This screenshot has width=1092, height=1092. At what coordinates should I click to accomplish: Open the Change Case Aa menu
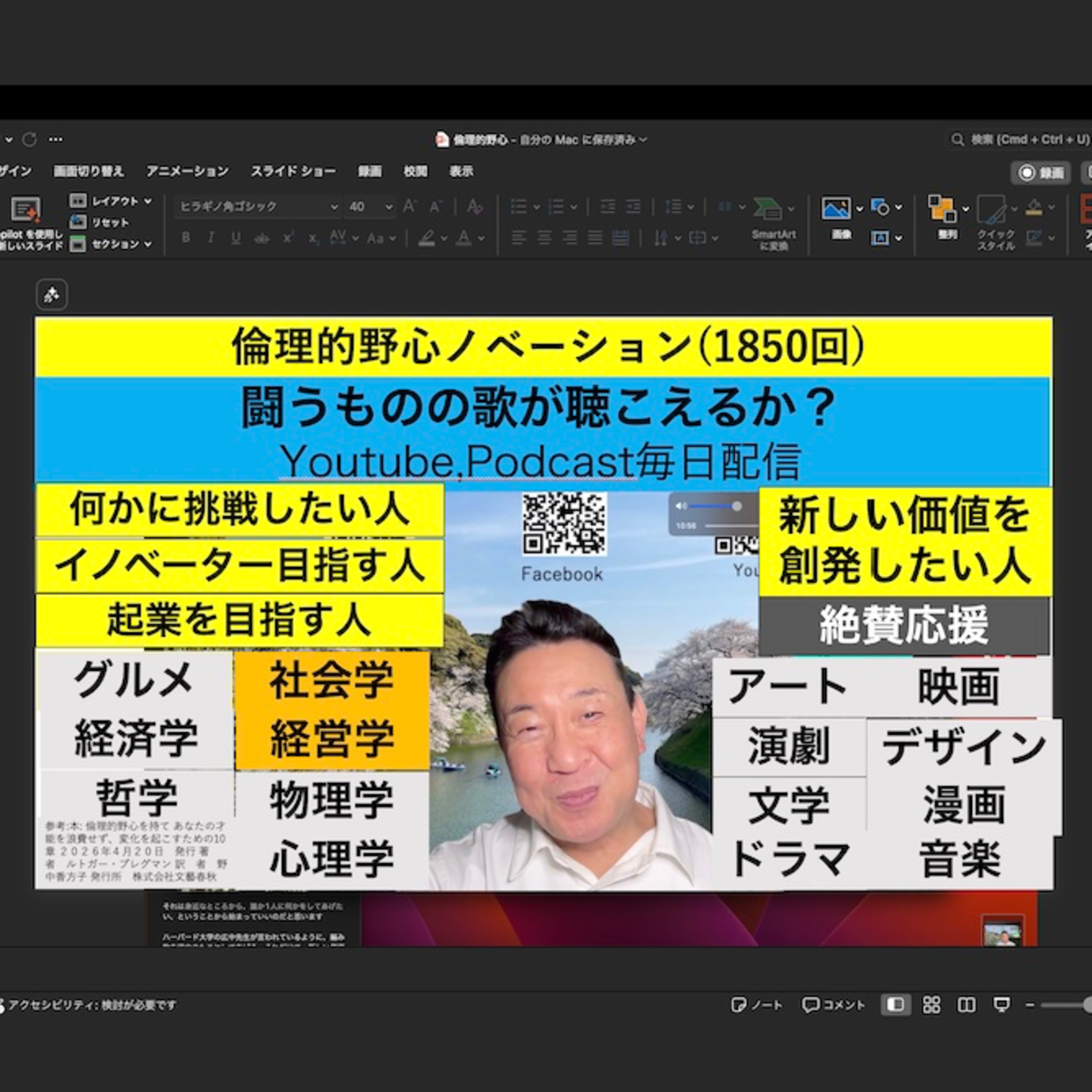click(381, 238)
